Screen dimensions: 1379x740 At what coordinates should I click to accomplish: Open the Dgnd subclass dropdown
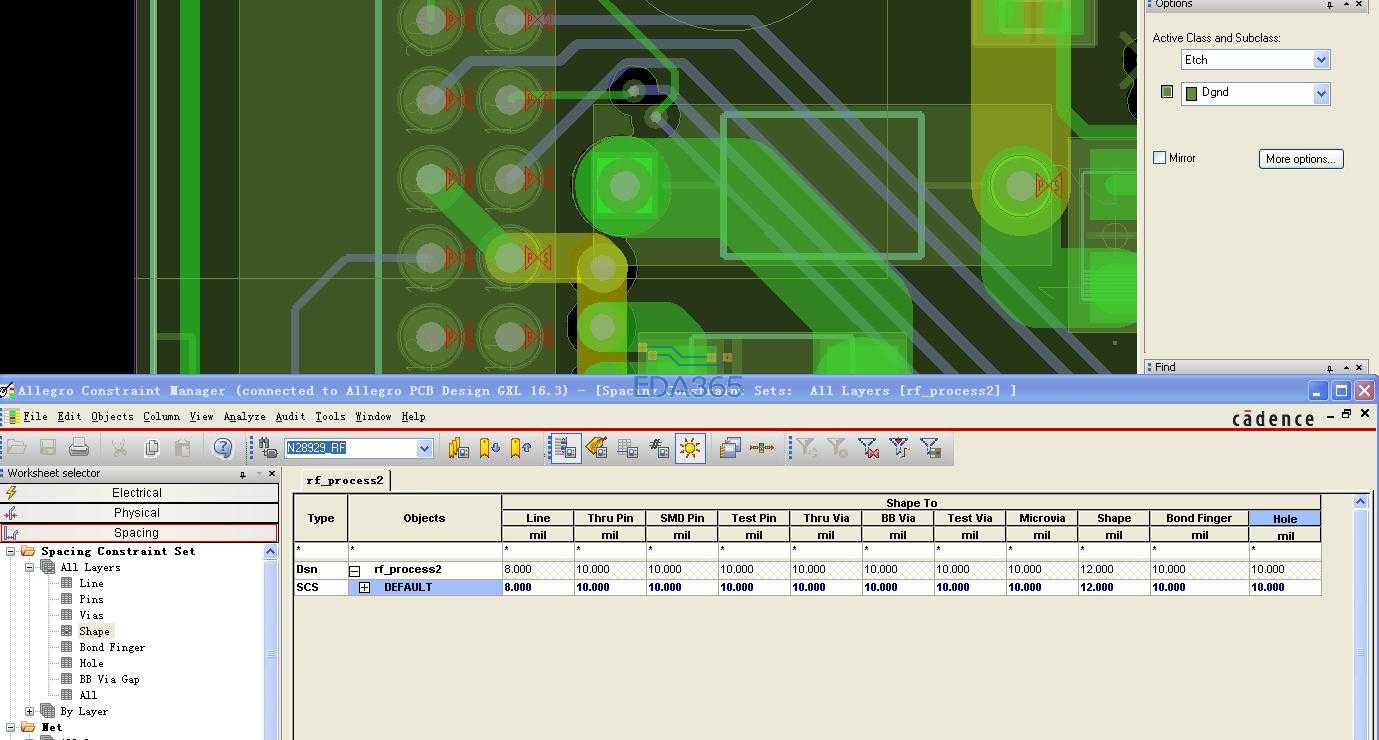pyautogui.click(x=1321, y=94)
